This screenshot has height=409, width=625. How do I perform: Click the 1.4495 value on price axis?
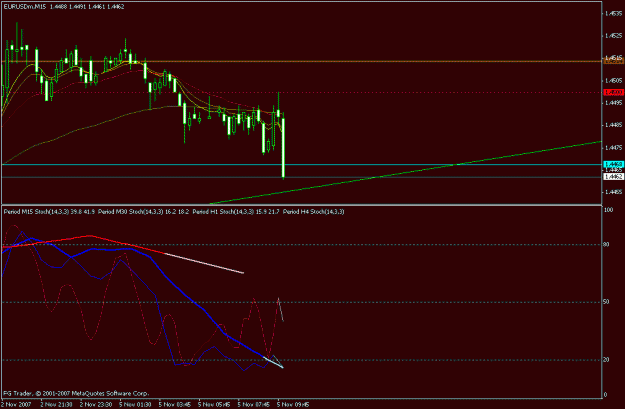[x=613, y=103]
